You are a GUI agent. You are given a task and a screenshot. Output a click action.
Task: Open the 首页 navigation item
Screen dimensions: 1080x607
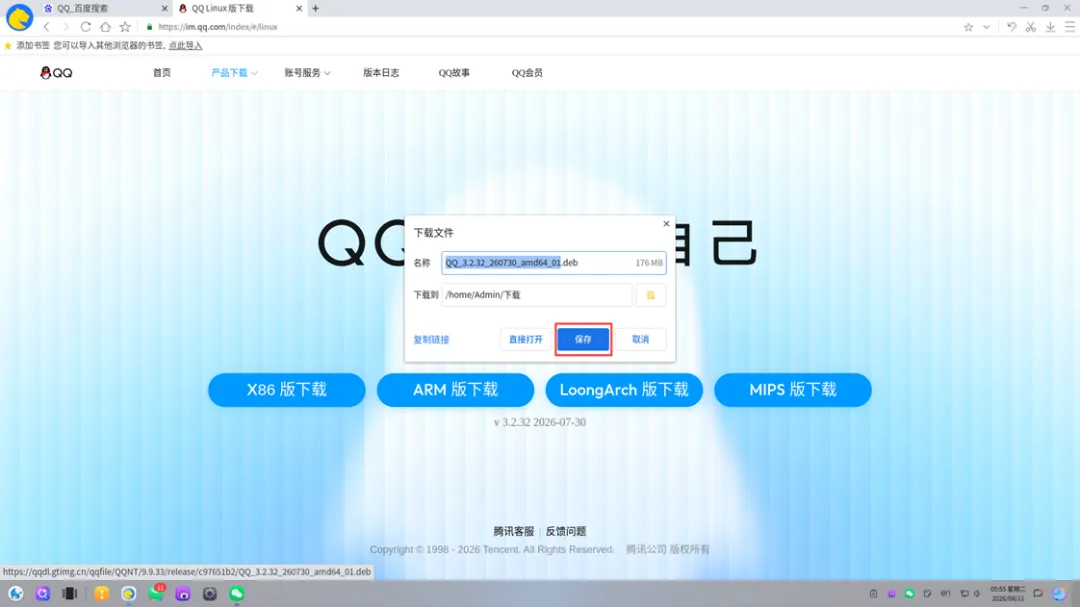click(162, 72)
